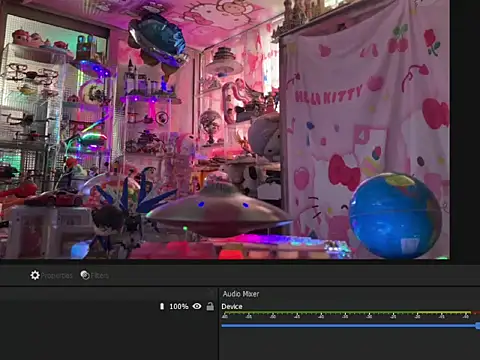Viewport: 480px width, 360px height.
Task: Select the Device audio source label
Action: (232, 307)
